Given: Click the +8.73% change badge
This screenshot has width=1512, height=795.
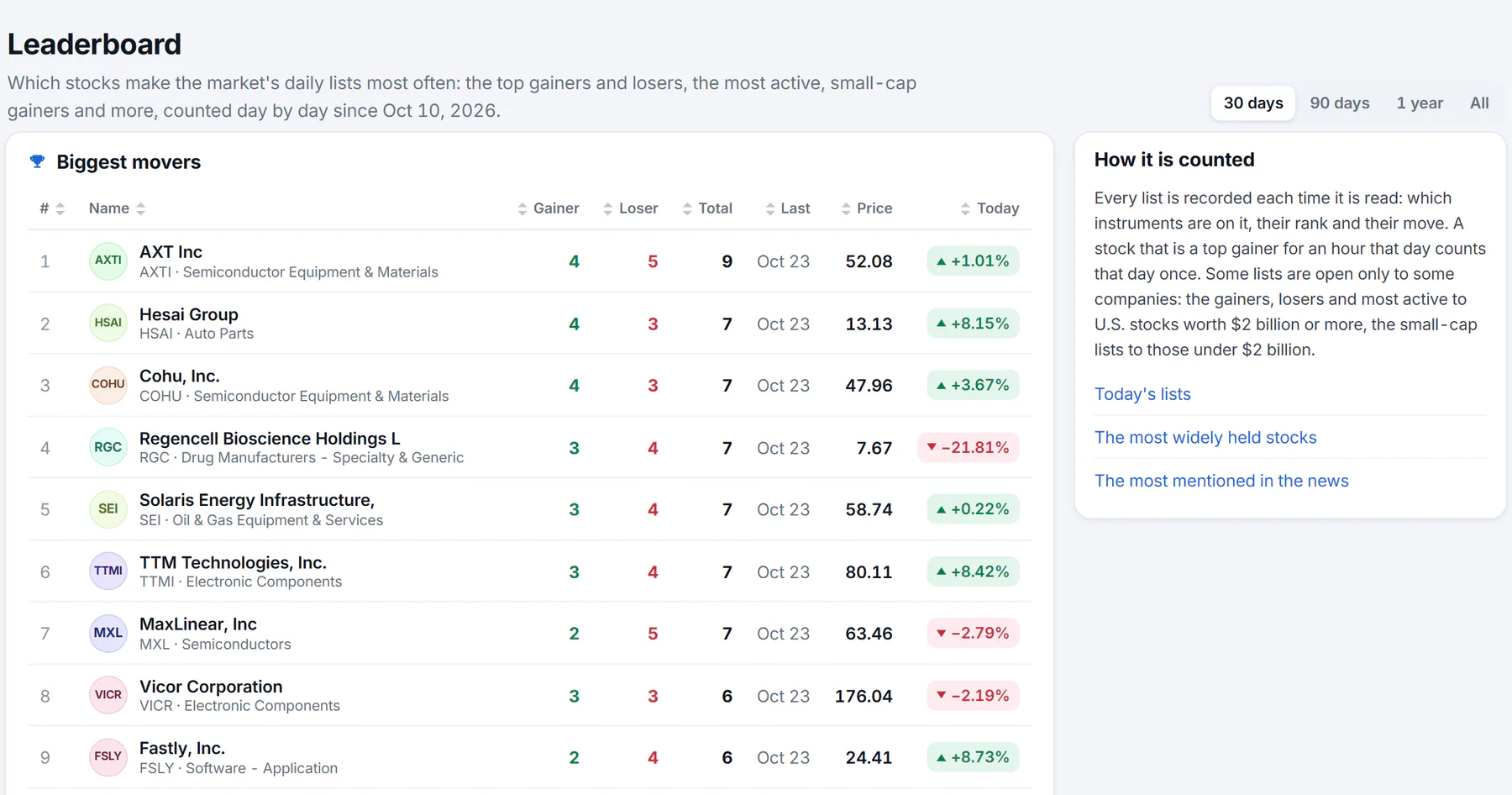Looking at the screenshot, I should [x=973, y=757].
